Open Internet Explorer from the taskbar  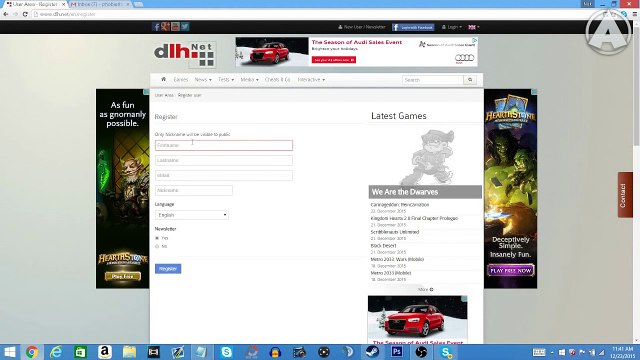56,352
